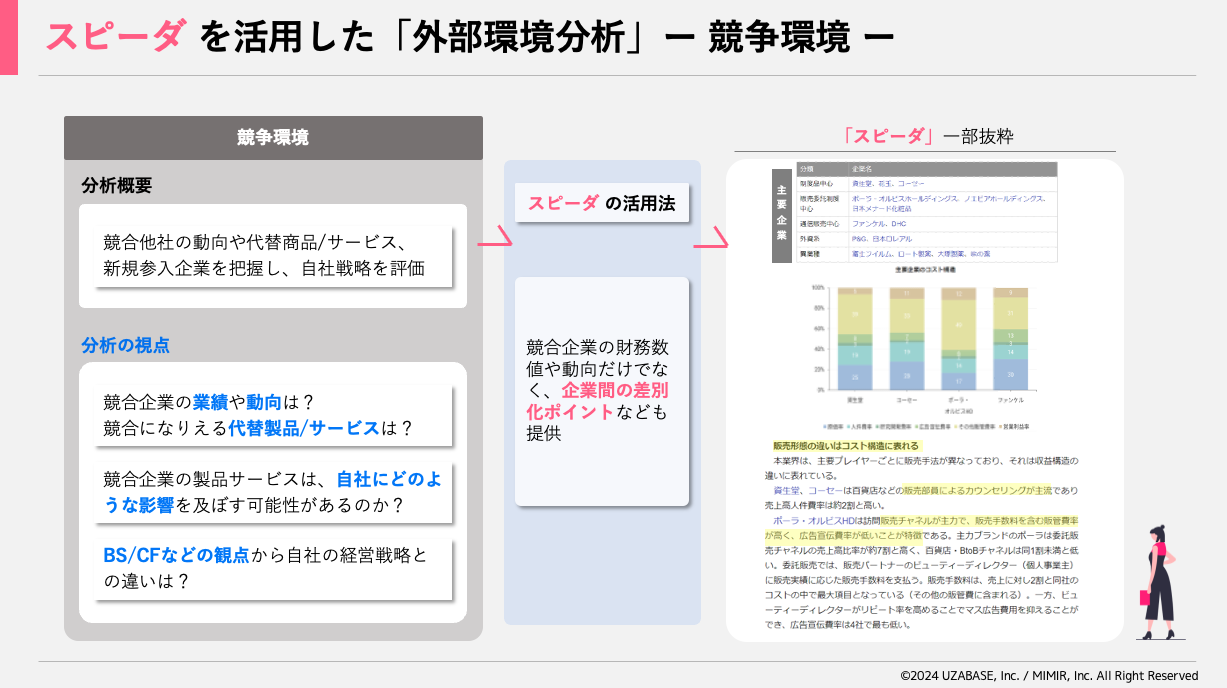Click the 資生堂、花王、コーセー table cell
The height and width of the screenshot is (688, 1227).
(x=953, y=184)
